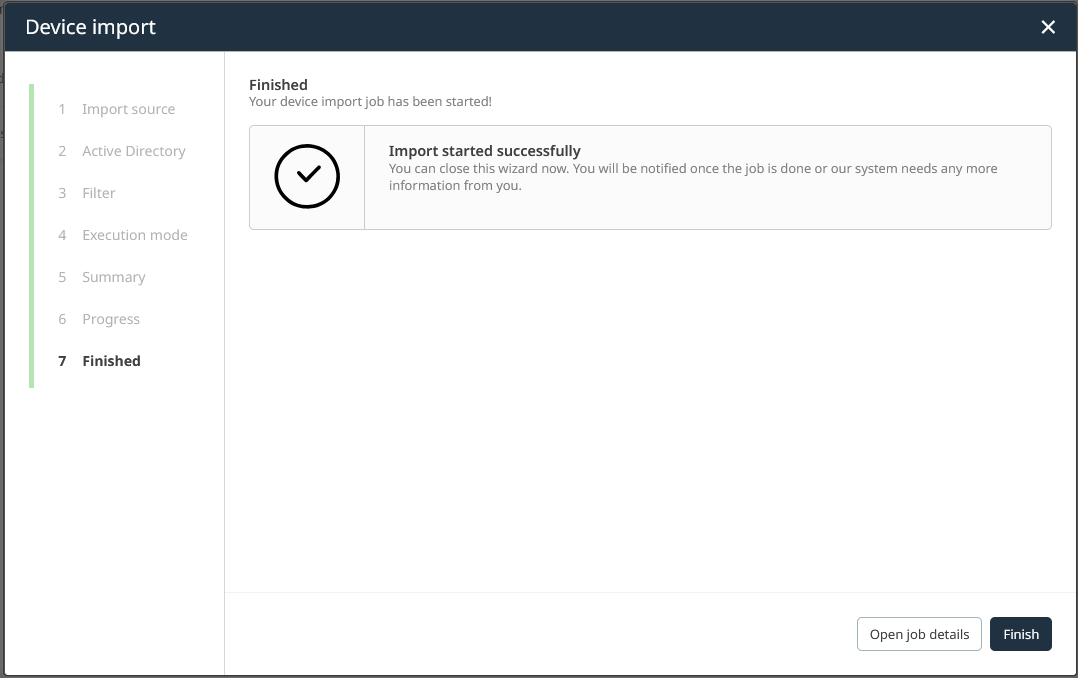Click the success icon panel on the left
The image size is (1078, 678).
[x=305, y=175]
